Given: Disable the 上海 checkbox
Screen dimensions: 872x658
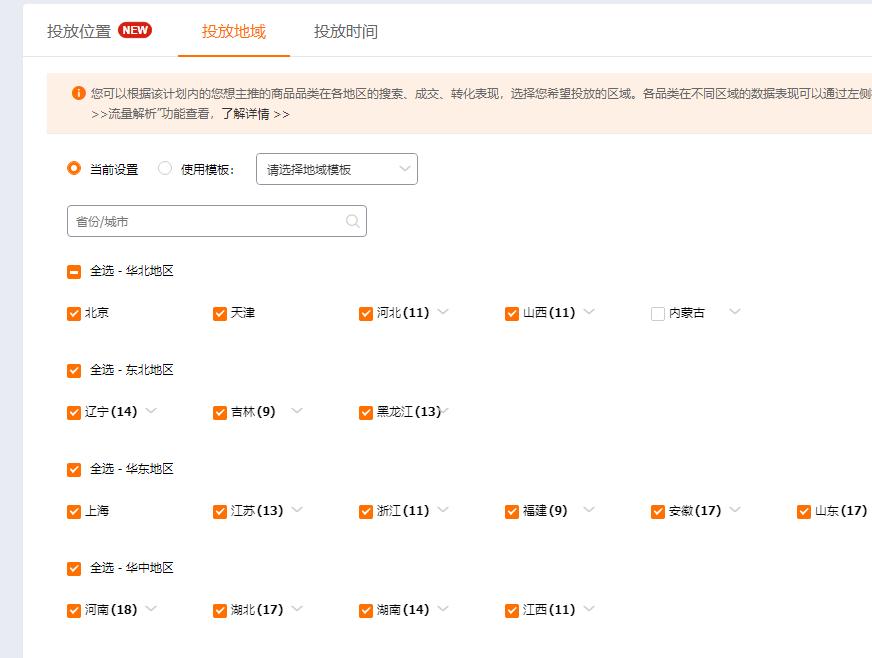Looking at the screenshot, I should (72, 511).
